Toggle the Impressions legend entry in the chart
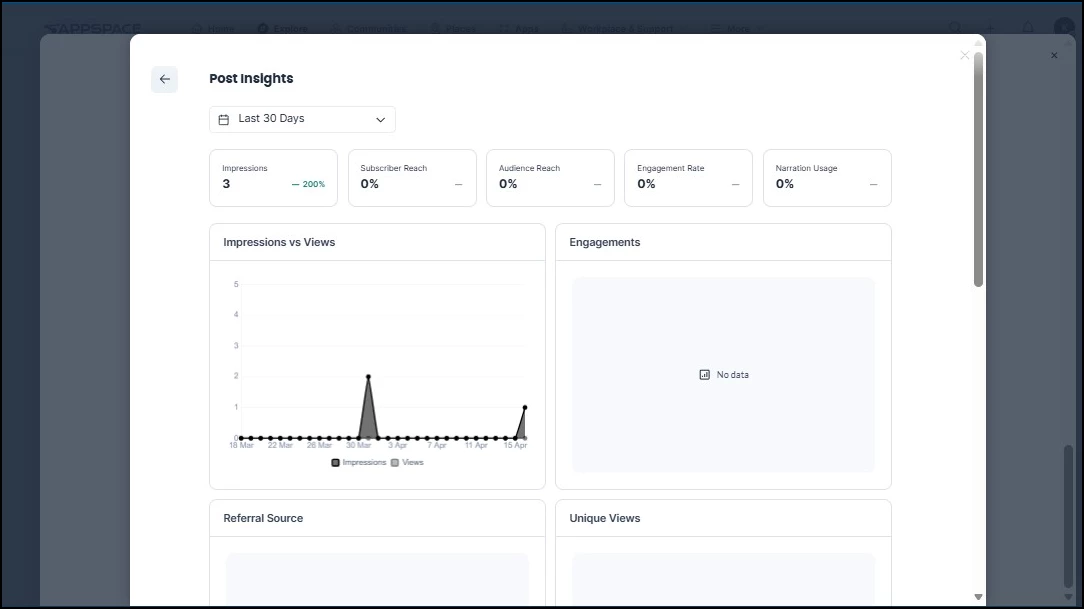The width and height of the screenshot is (1084, 609). (359, 462)
